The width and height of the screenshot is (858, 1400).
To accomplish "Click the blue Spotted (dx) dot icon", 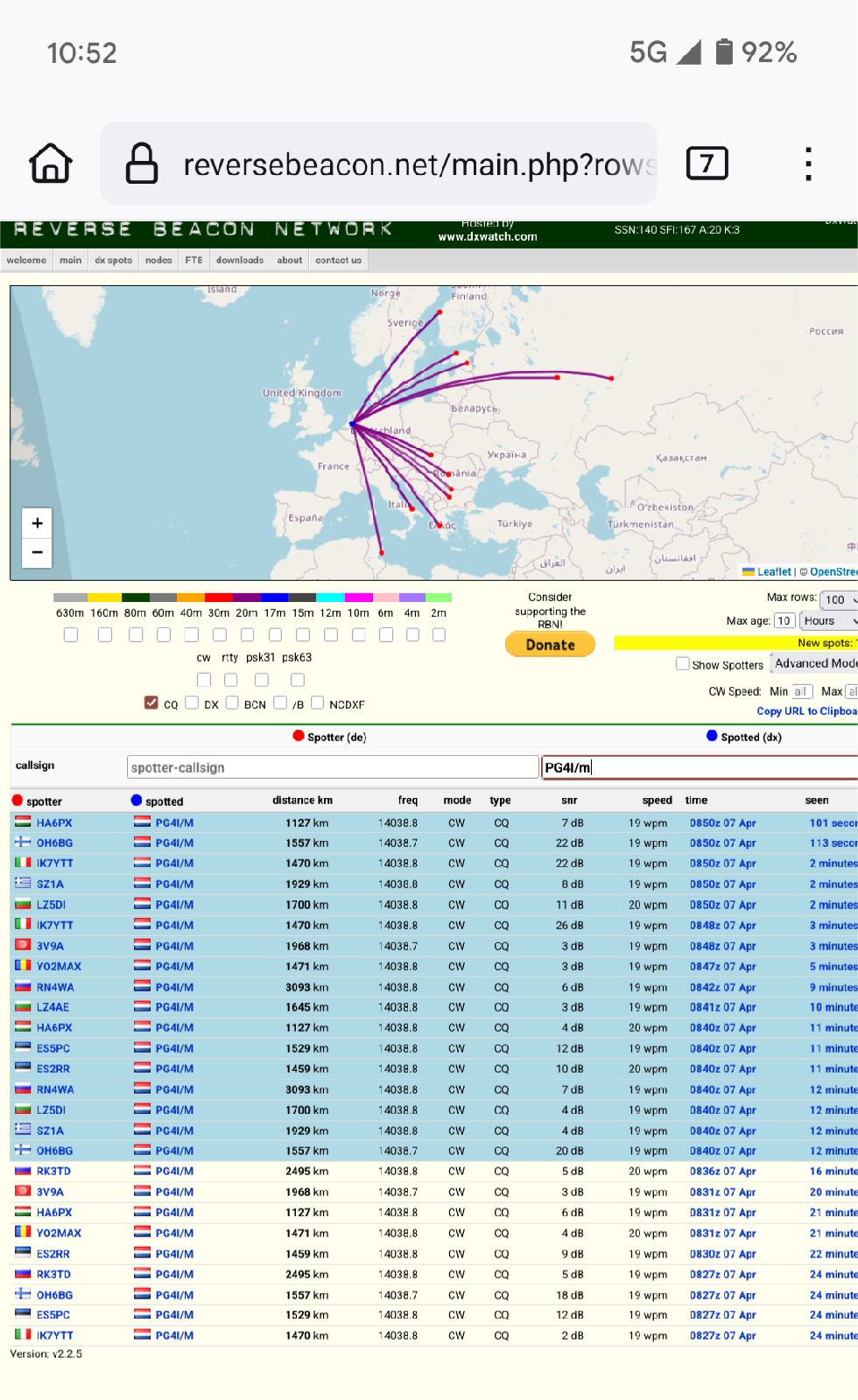I will pyautogui.click(x=712, y=736).
